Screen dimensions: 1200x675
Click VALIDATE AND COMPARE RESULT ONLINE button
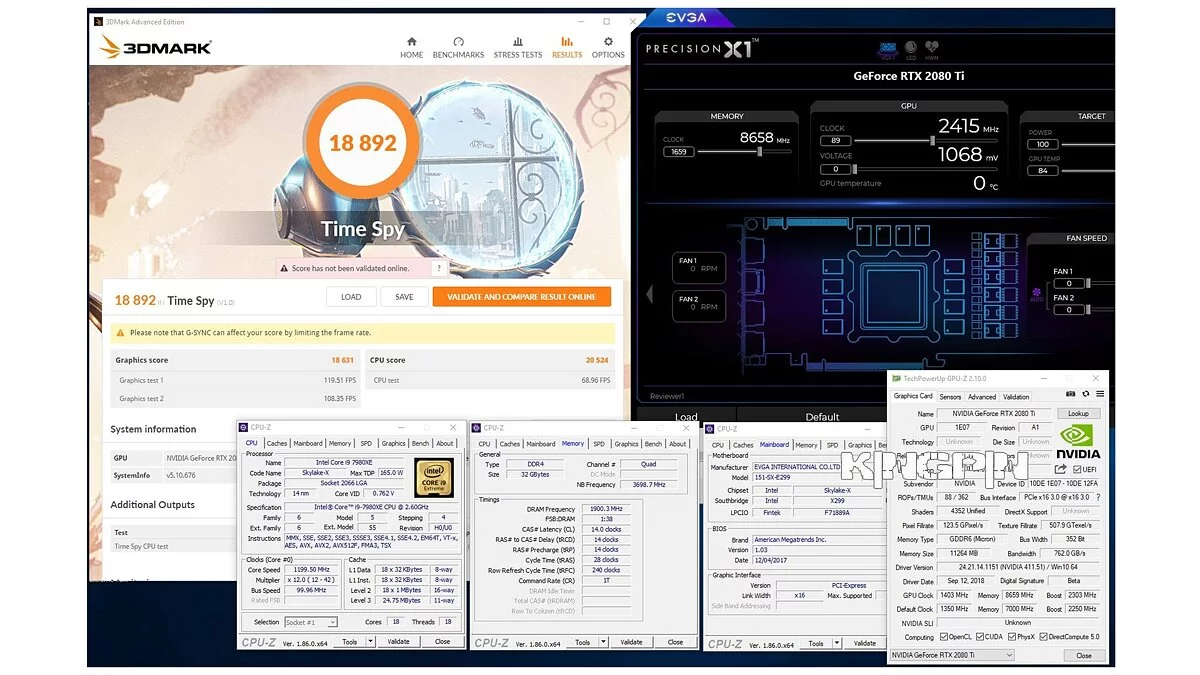(x=521, y=297)
